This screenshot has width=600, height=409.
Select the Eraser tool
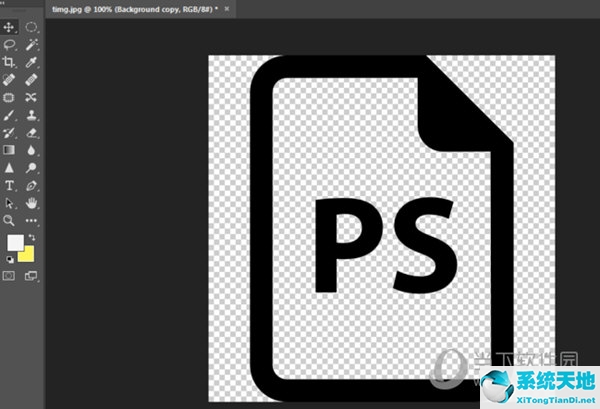(x=32, y=132)
